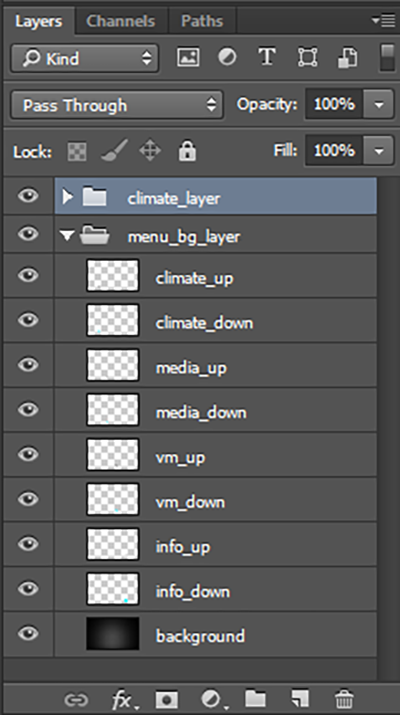Select the climate_layer group name
The height and width of the screenshot is (715, 400).
click(x=174, y=198)
